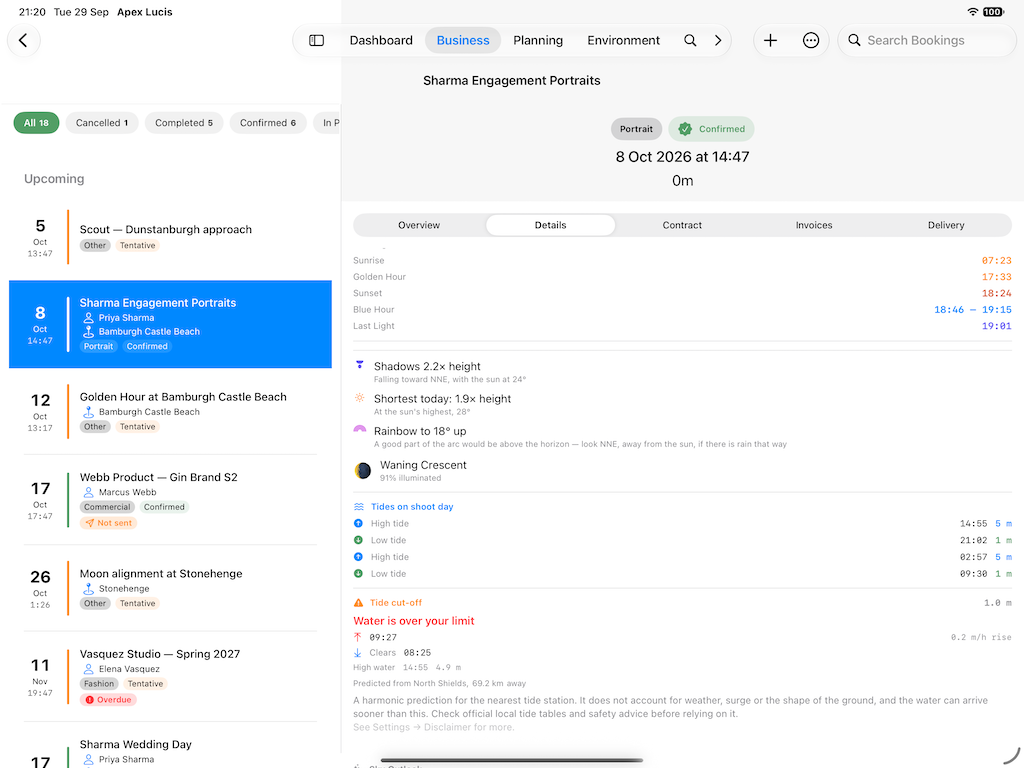Open Moon alignment at Stonehenge booking
Image resolution: width=1024 pixels, height=768 pixels.
170,588
